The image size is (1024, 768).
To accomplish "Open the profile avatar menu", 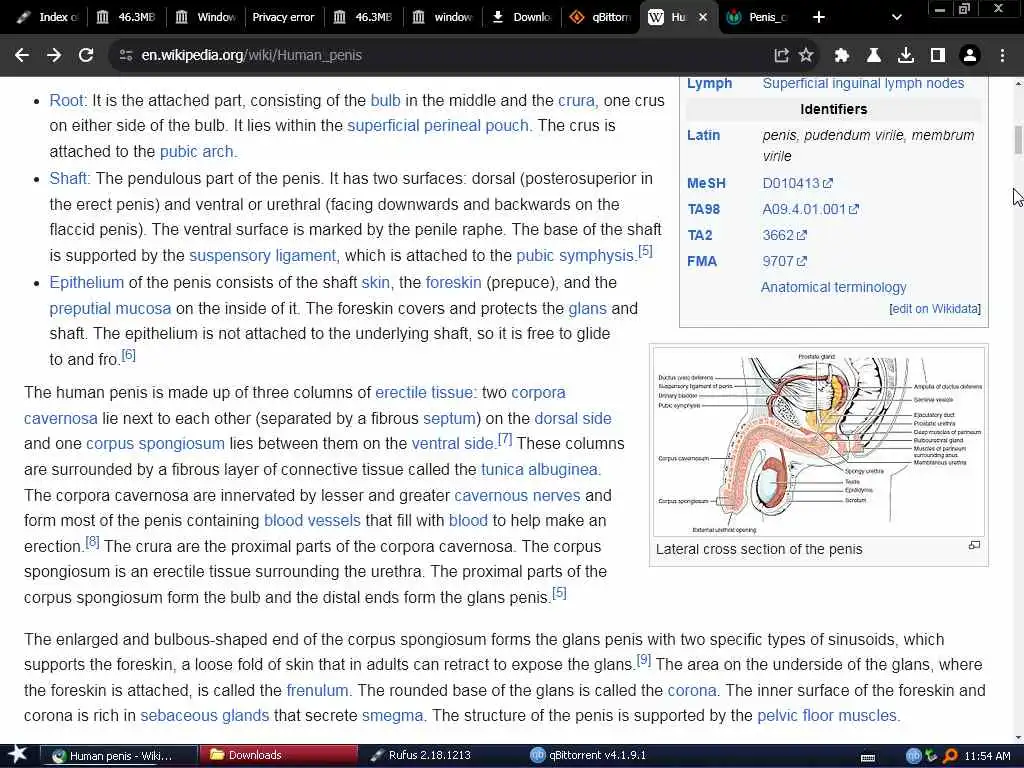I will [x=970, y=56].
